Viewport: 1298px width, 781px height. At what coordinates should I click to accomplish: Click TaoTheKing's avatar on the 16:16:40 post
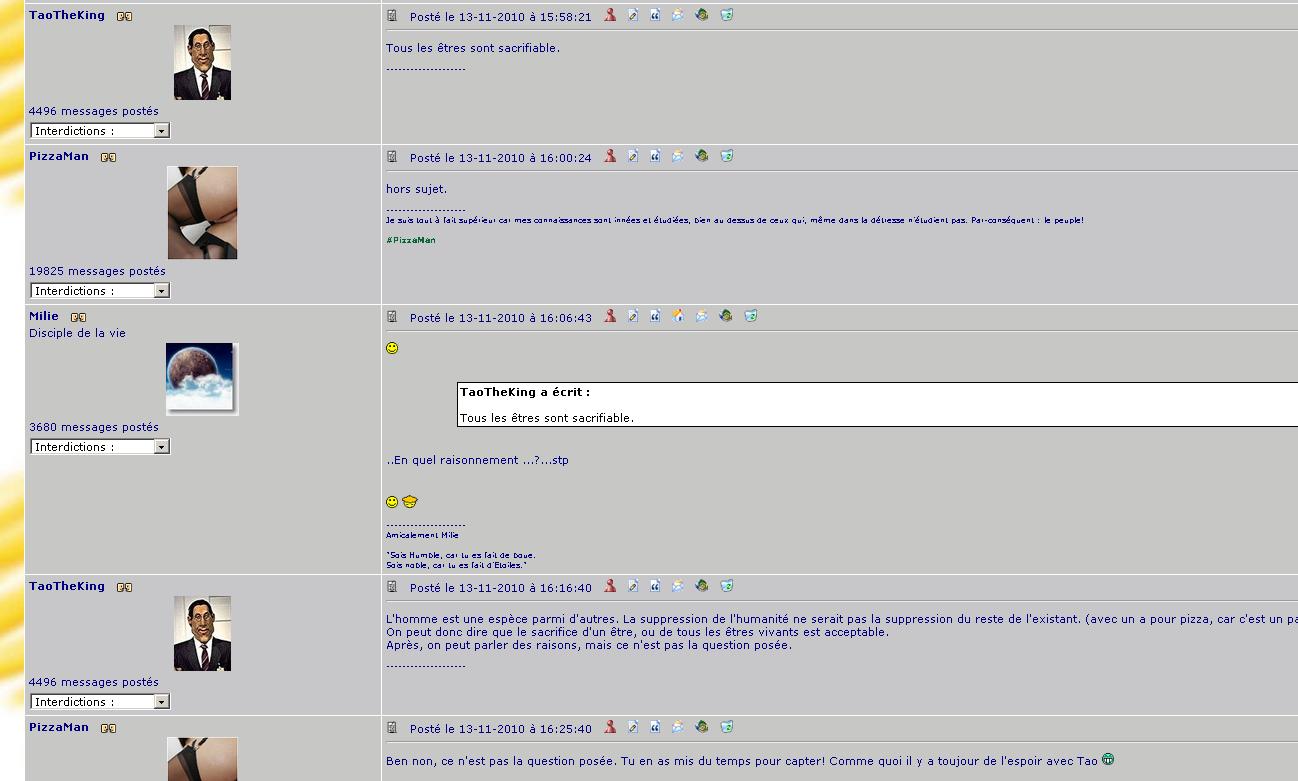click(202, 633)
